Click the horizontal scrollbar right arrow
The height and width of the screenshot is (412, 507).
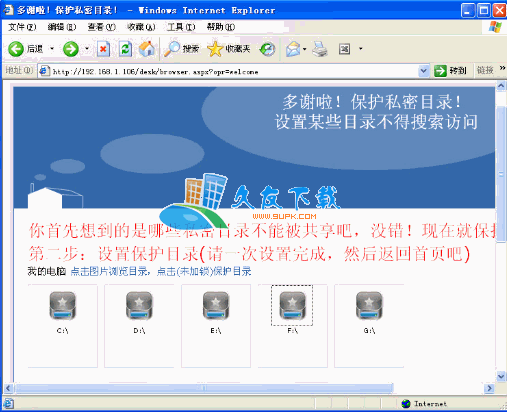pyautogui.click(x=489, y=388)
